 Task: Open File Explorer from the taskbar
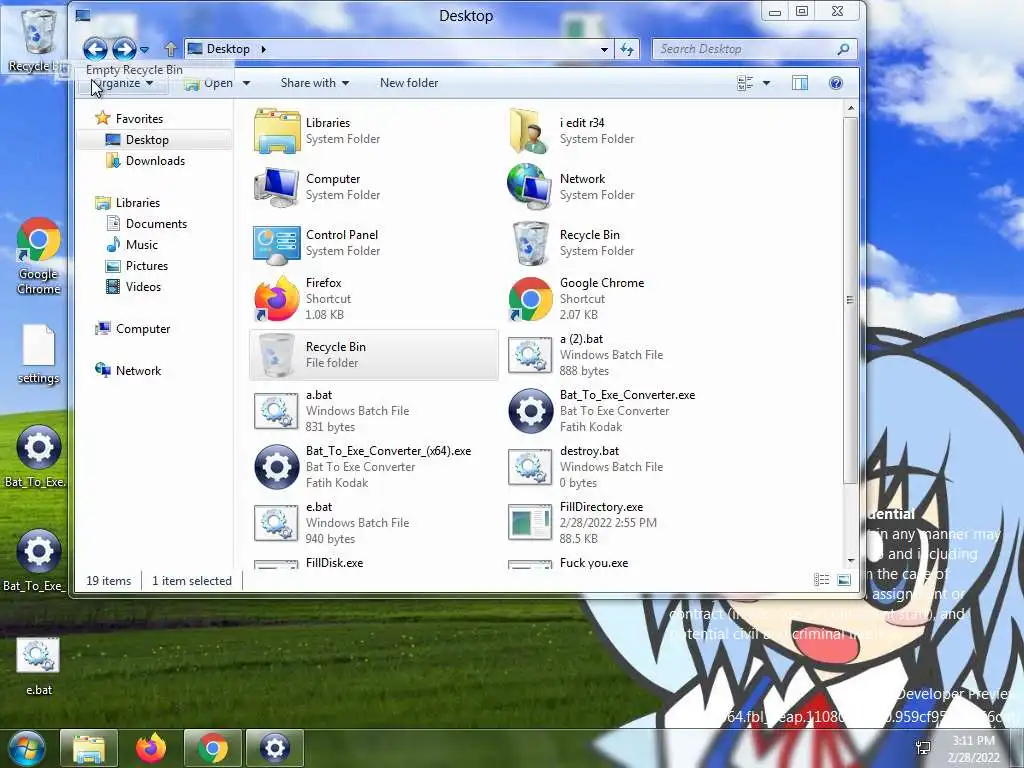pos(89,748)
